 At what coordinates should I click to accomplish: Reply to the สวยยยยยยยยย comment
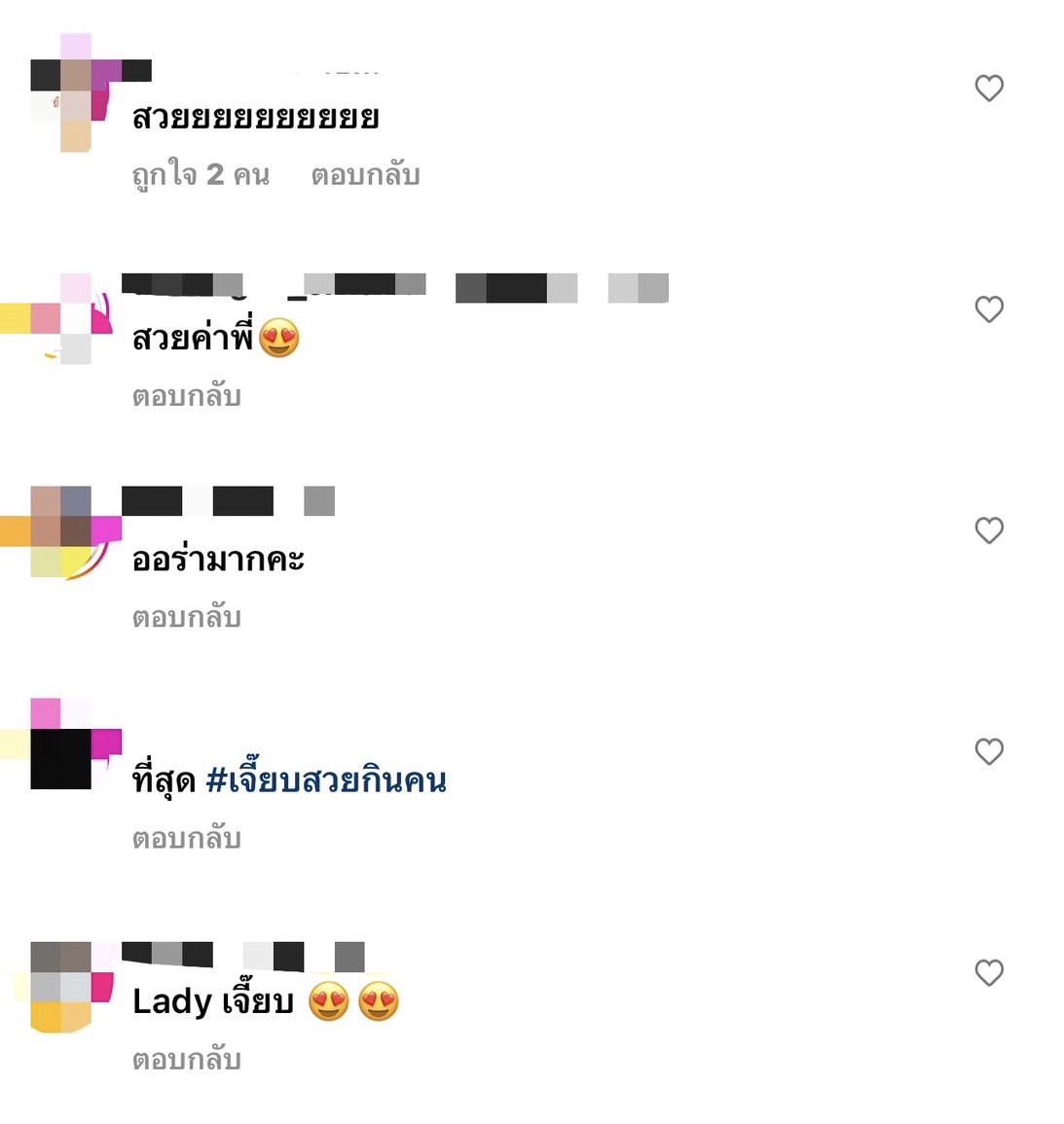[x=365, y=175]
